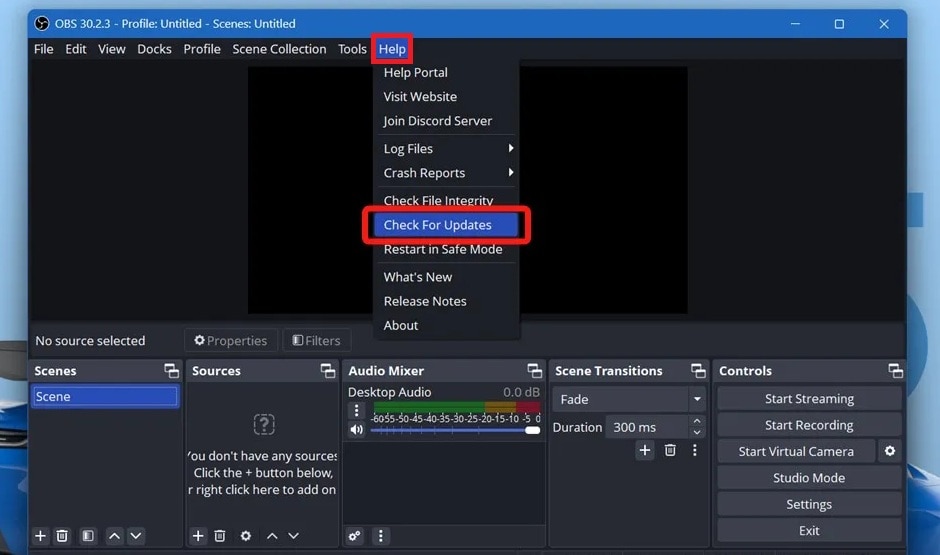
Task: Toggle Studio Mode button
Action: coord(809,478)
